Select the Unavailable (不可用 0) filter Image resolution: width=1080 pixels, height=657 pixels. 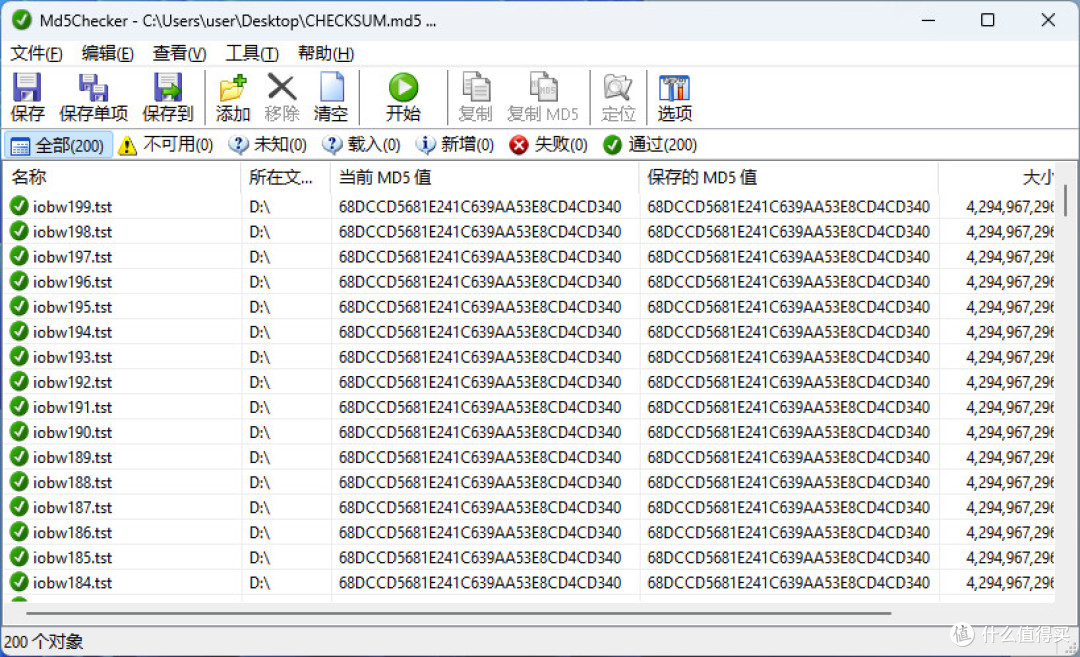point(165,145)
